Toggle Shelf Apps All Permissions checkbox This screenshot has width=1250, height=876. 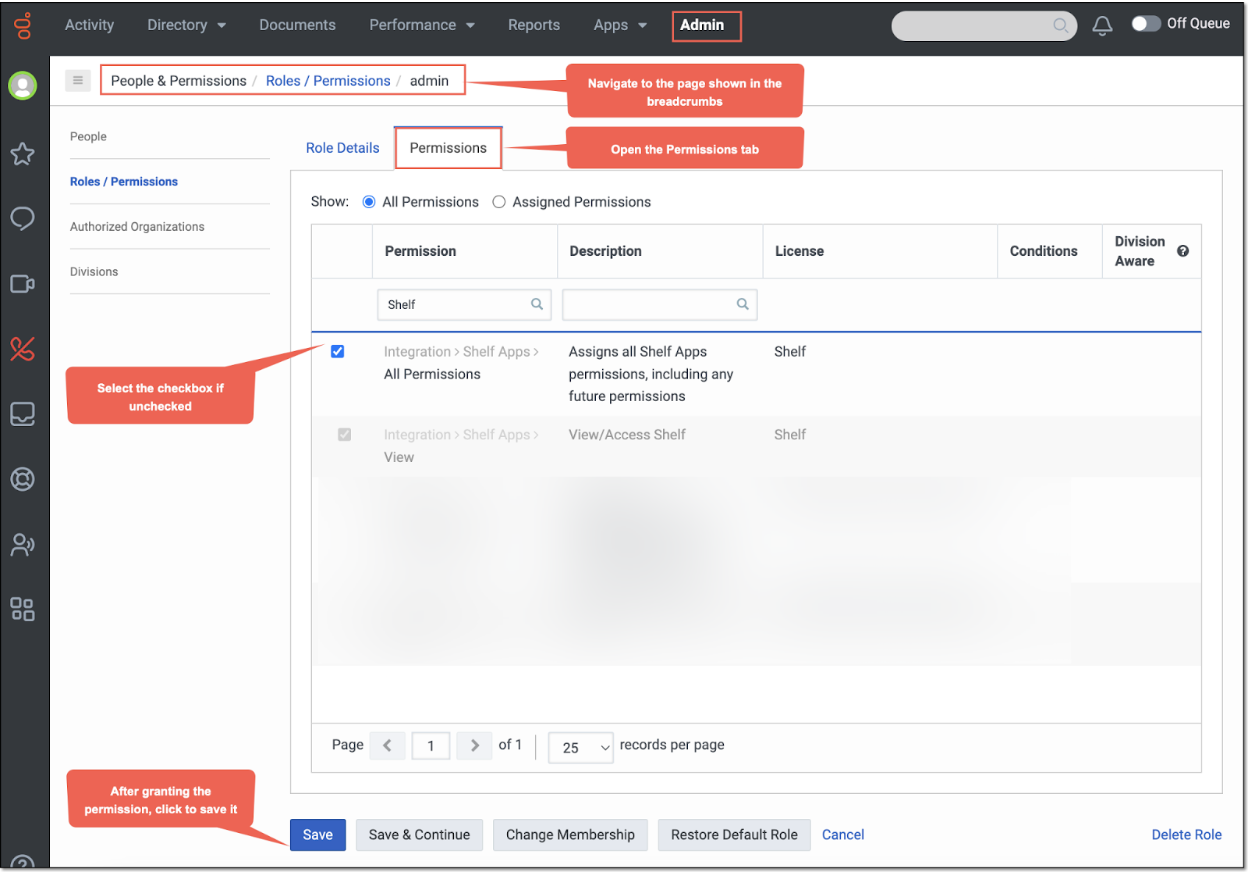coord(338,352)
